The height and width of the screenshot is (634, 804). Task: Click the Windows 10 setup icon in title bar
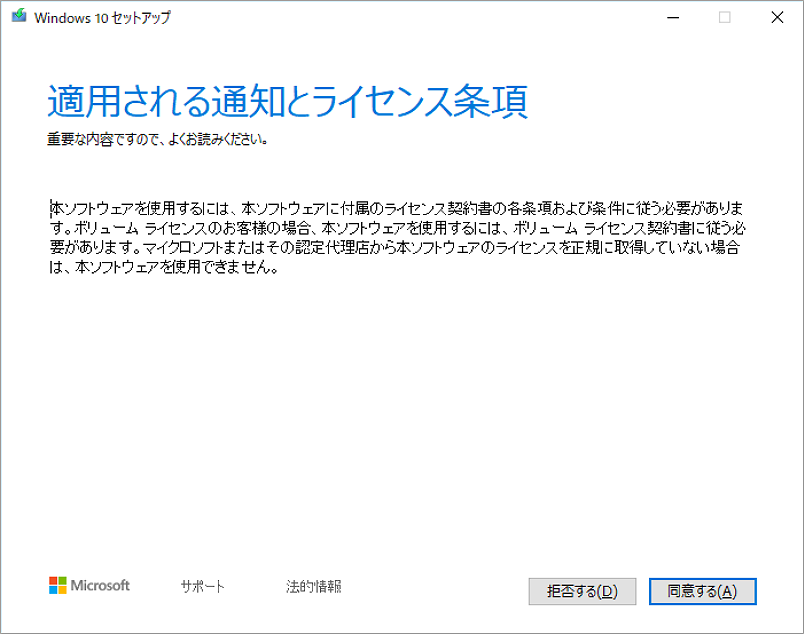pyautogui.click(x=18, y=17)
